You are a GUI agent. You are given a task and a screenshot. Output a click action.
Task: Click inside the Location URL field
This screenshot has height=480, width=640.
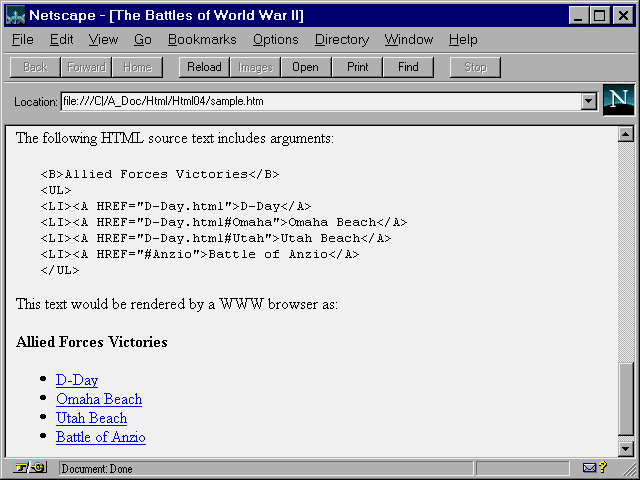320,101
